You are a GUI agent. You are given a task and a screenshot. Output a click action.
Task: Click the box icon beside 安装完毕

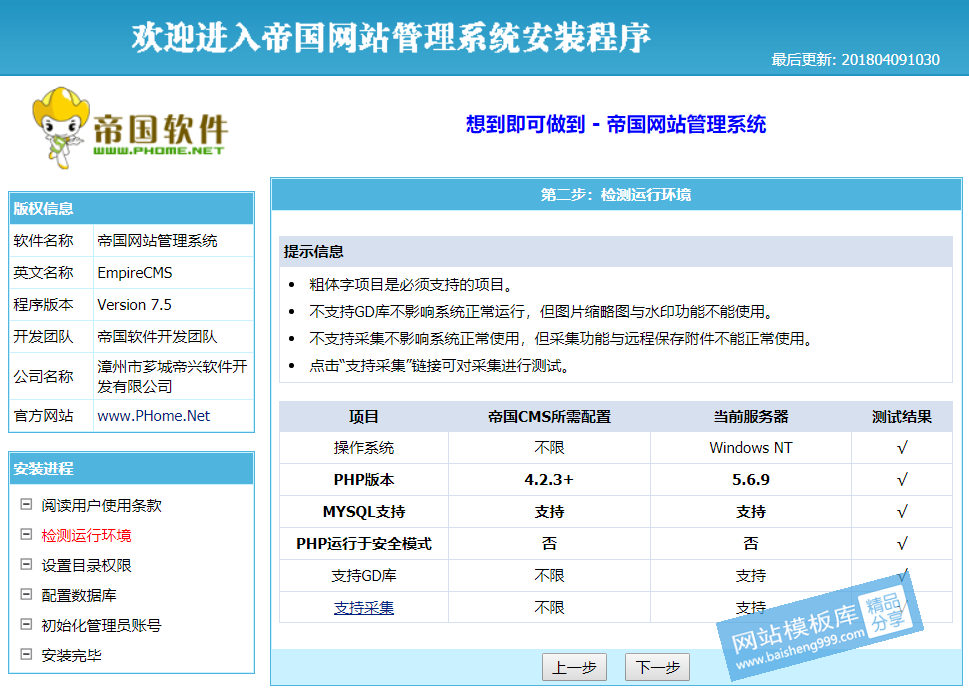click(26, 654)
